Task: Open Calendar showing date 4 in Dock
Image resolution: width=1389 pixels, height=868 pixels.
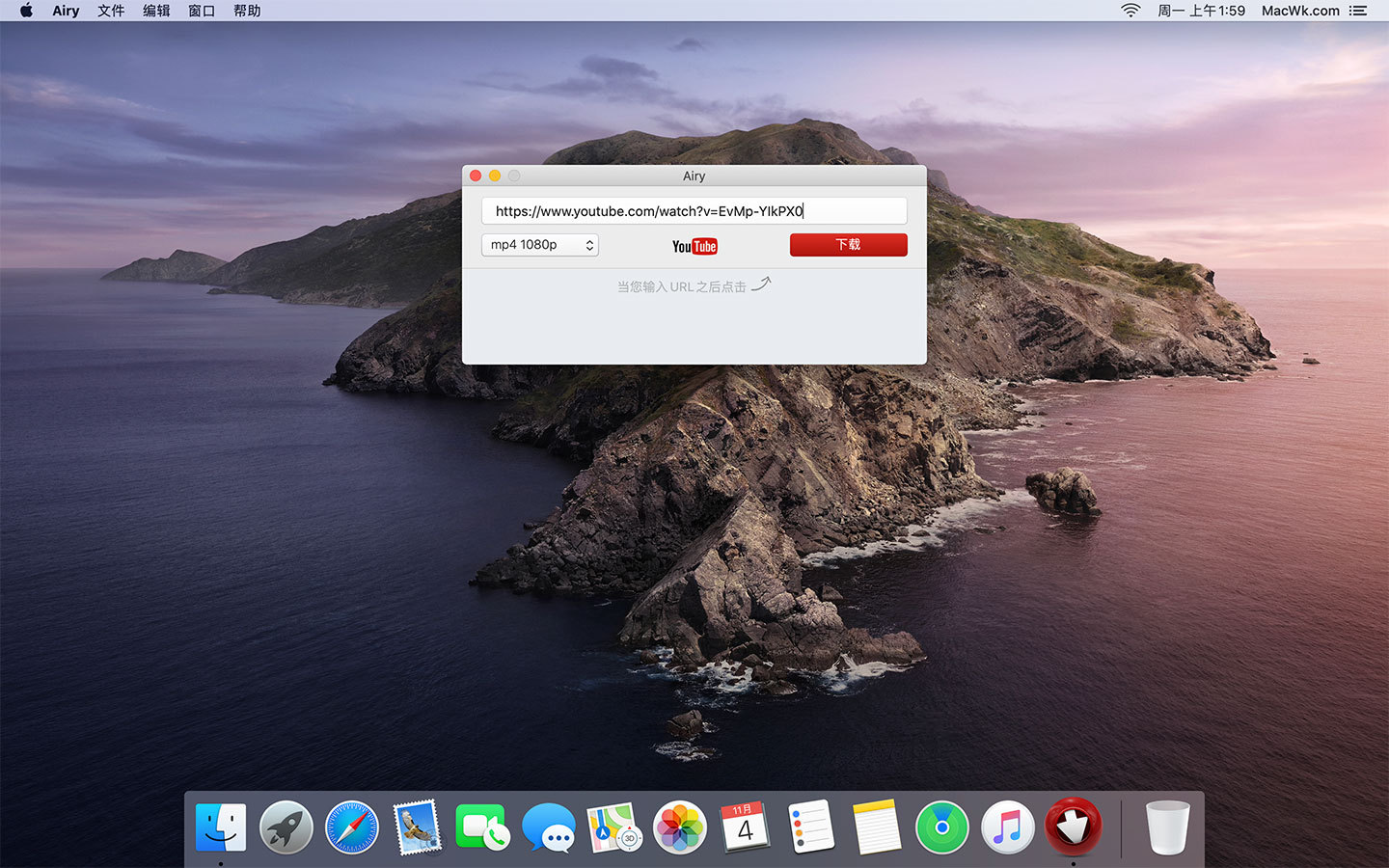Action: [745, 827]
